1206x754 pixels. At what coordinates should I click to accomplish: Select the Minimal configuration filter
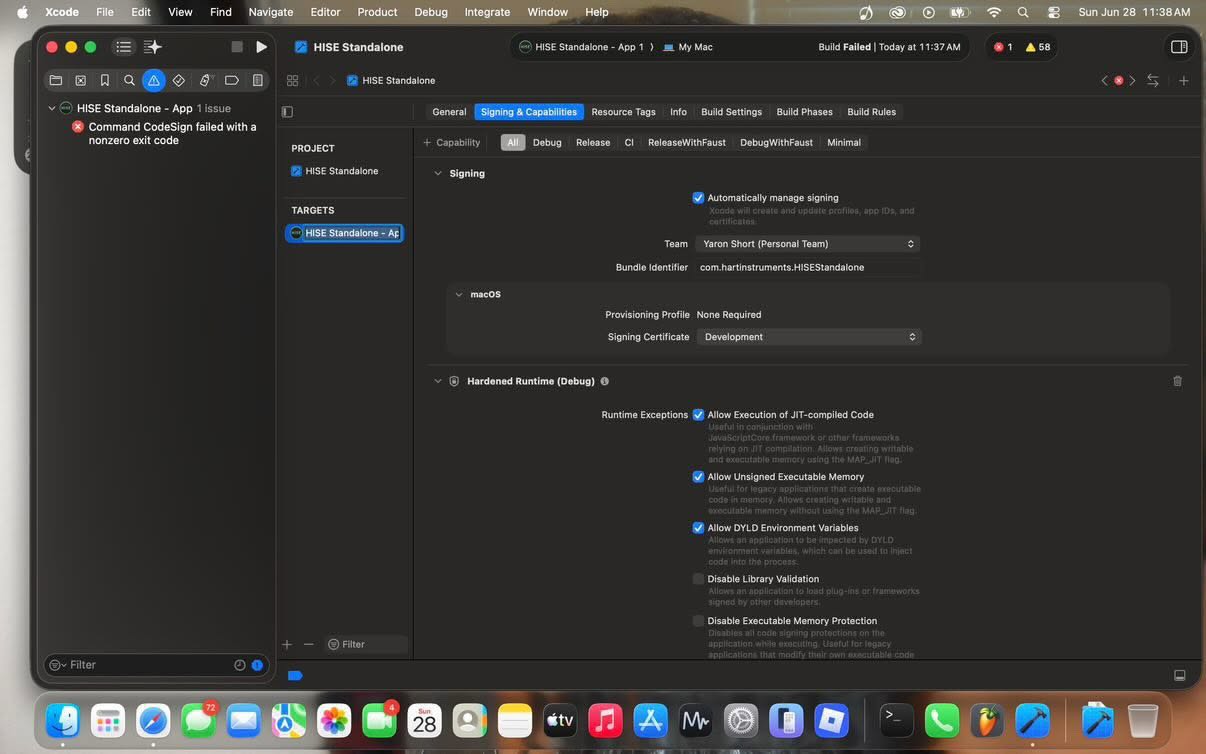tap(844, 143)
